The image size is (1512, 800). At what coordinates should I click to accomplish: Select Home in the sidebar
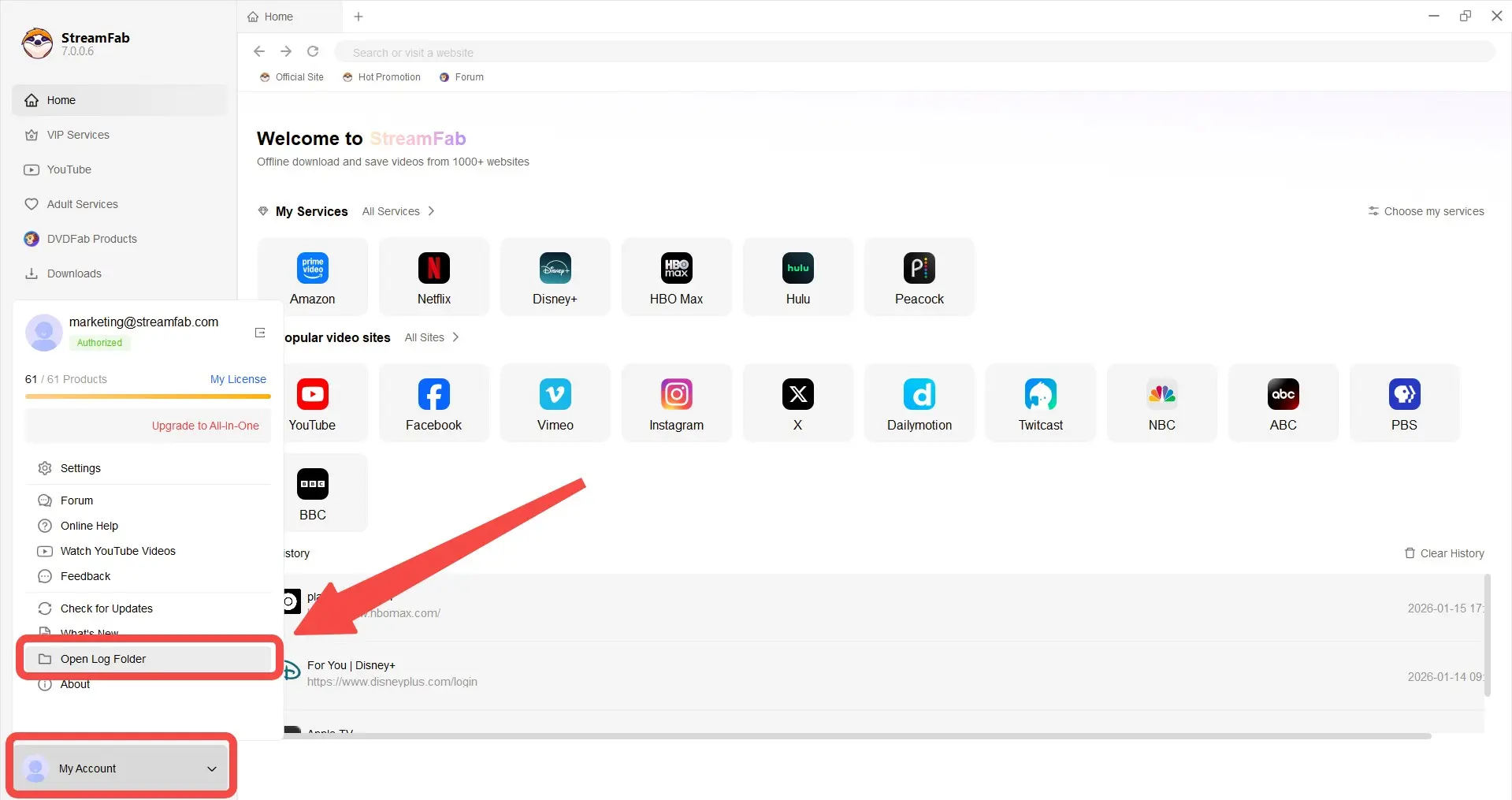(120, 100)
